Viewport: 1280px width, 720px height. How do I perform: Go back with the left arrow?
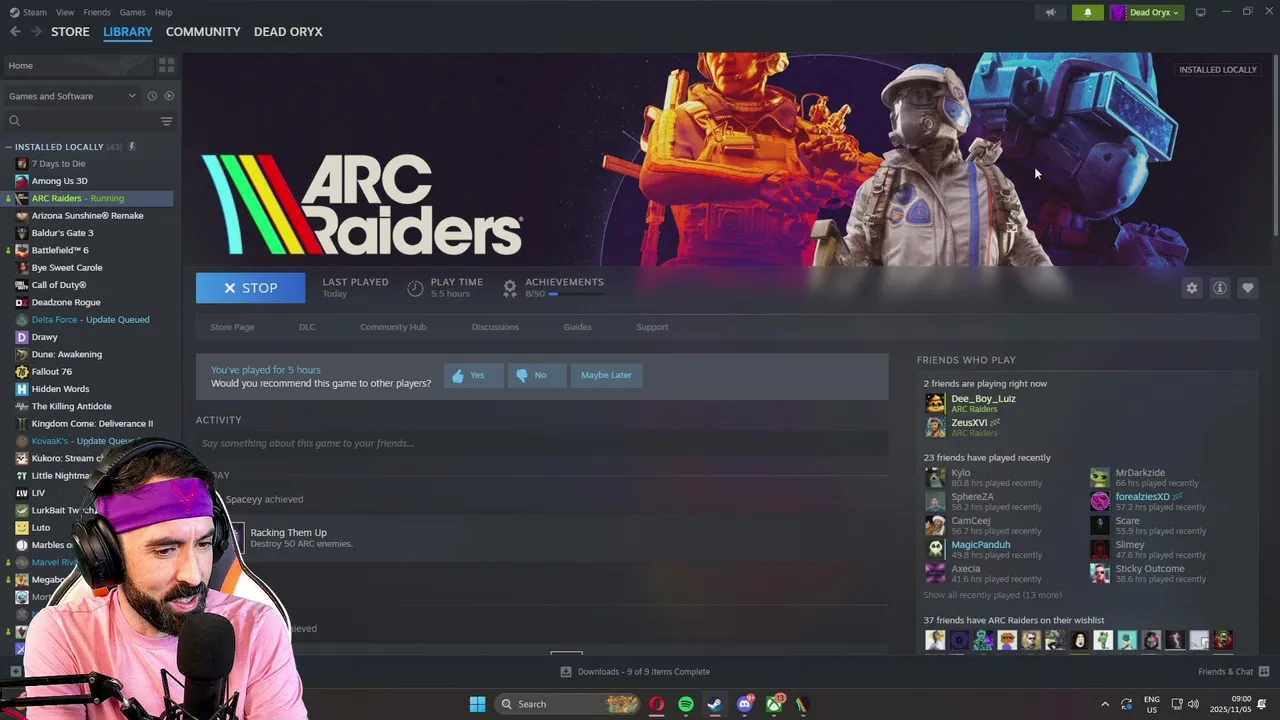point(15,32)
